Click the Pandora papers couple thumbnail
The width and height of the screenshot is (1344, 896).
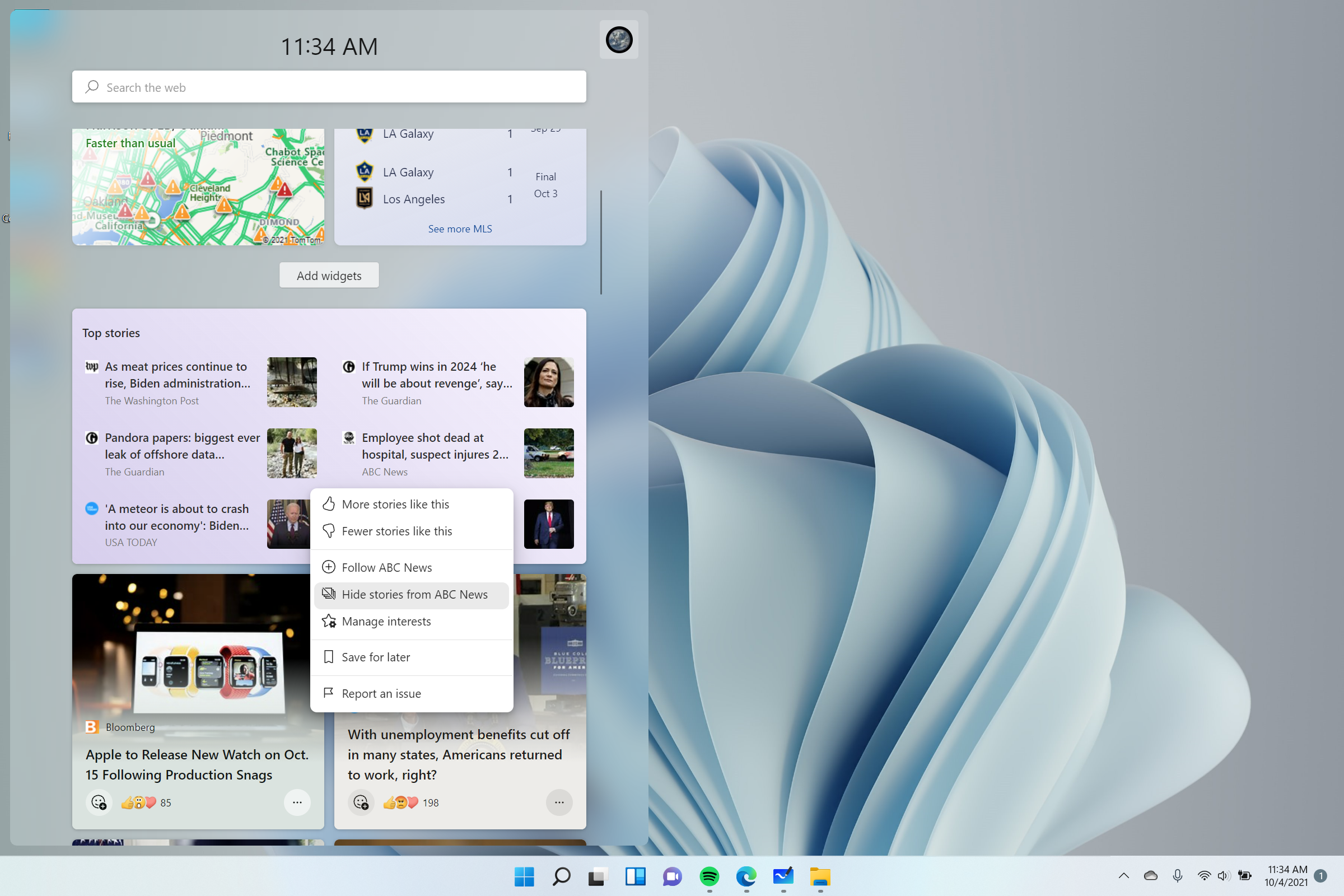(x=292, y=453)
